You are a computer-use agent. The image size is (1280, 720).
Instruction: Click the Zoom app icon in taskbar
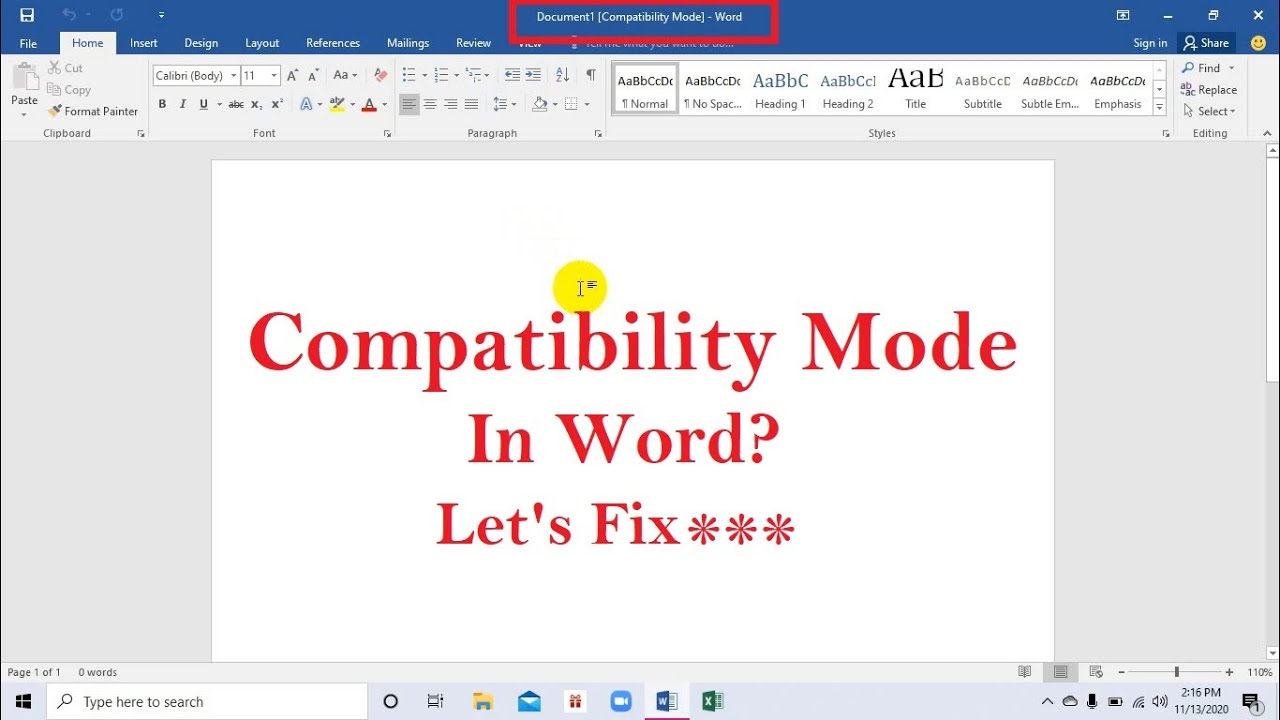coord(621,701)
